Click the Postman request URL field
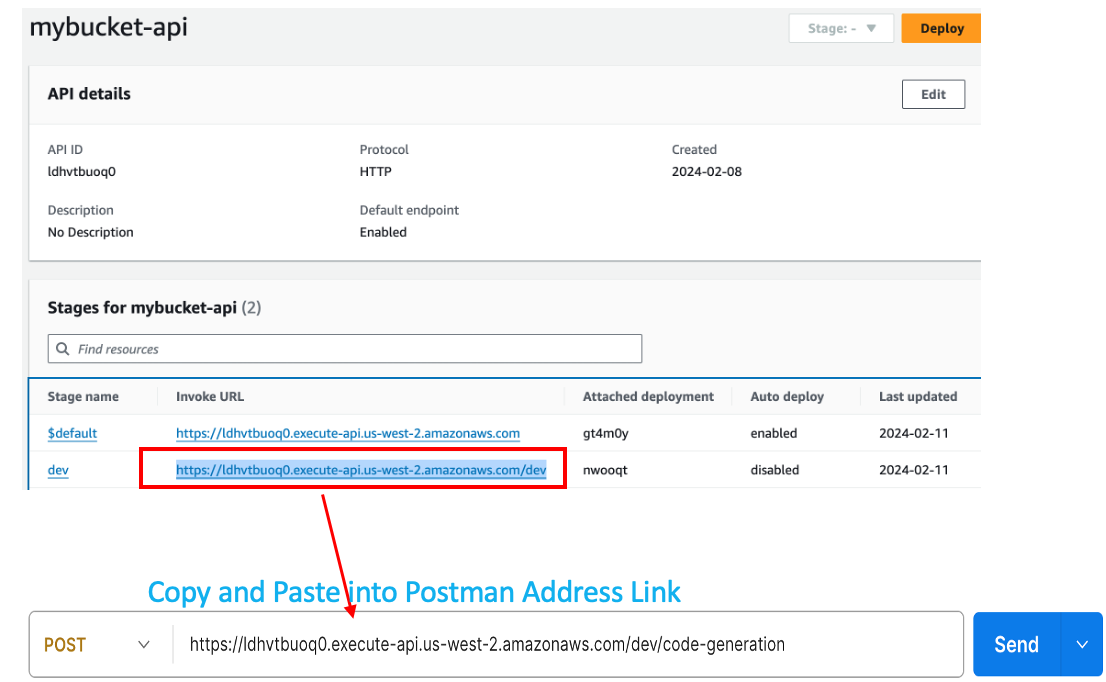Screen dimensions: 1106x682 tap(565, 645)
